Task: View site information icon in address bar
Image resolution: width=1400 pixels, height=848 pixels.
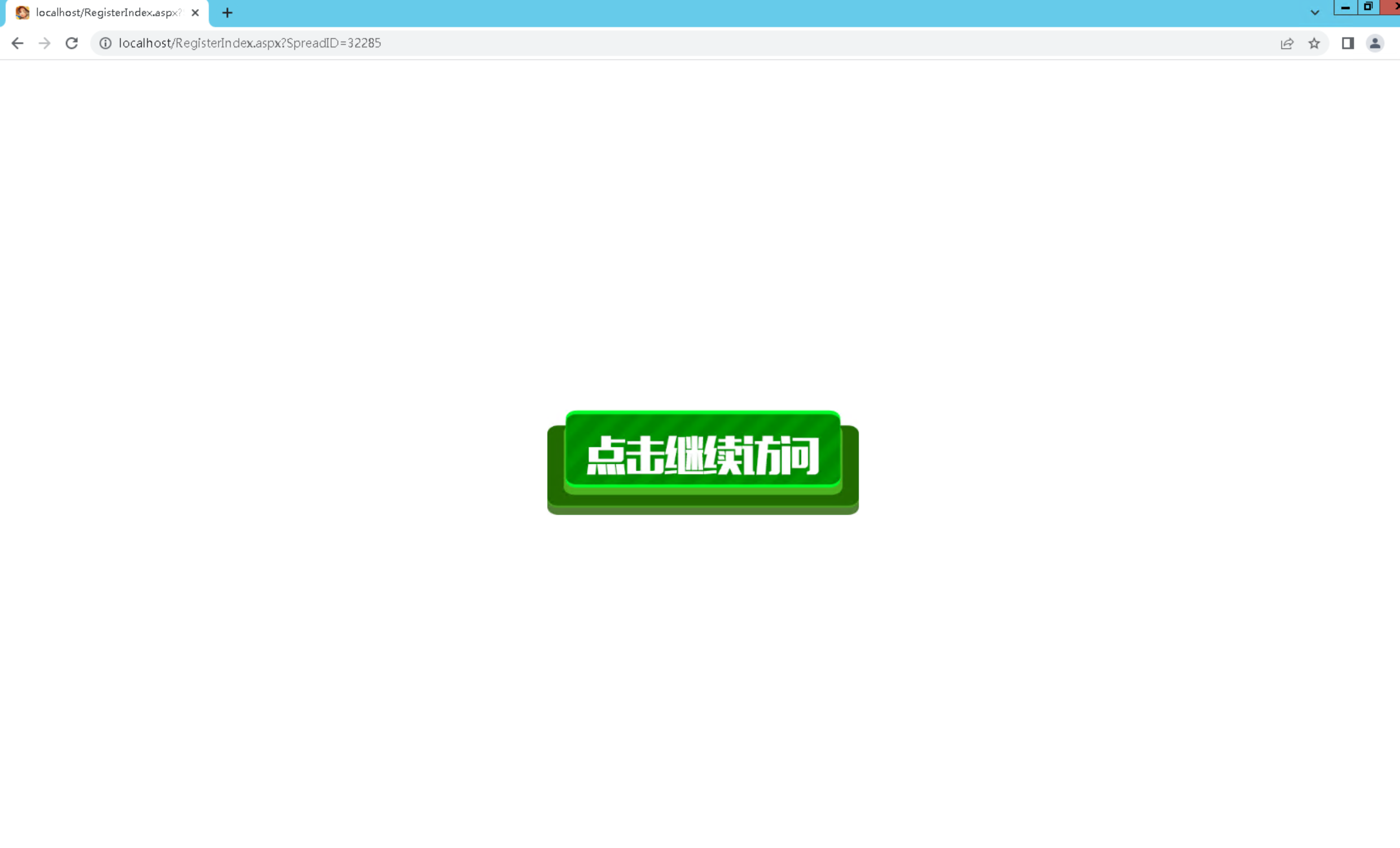Action: pos(105,43)
